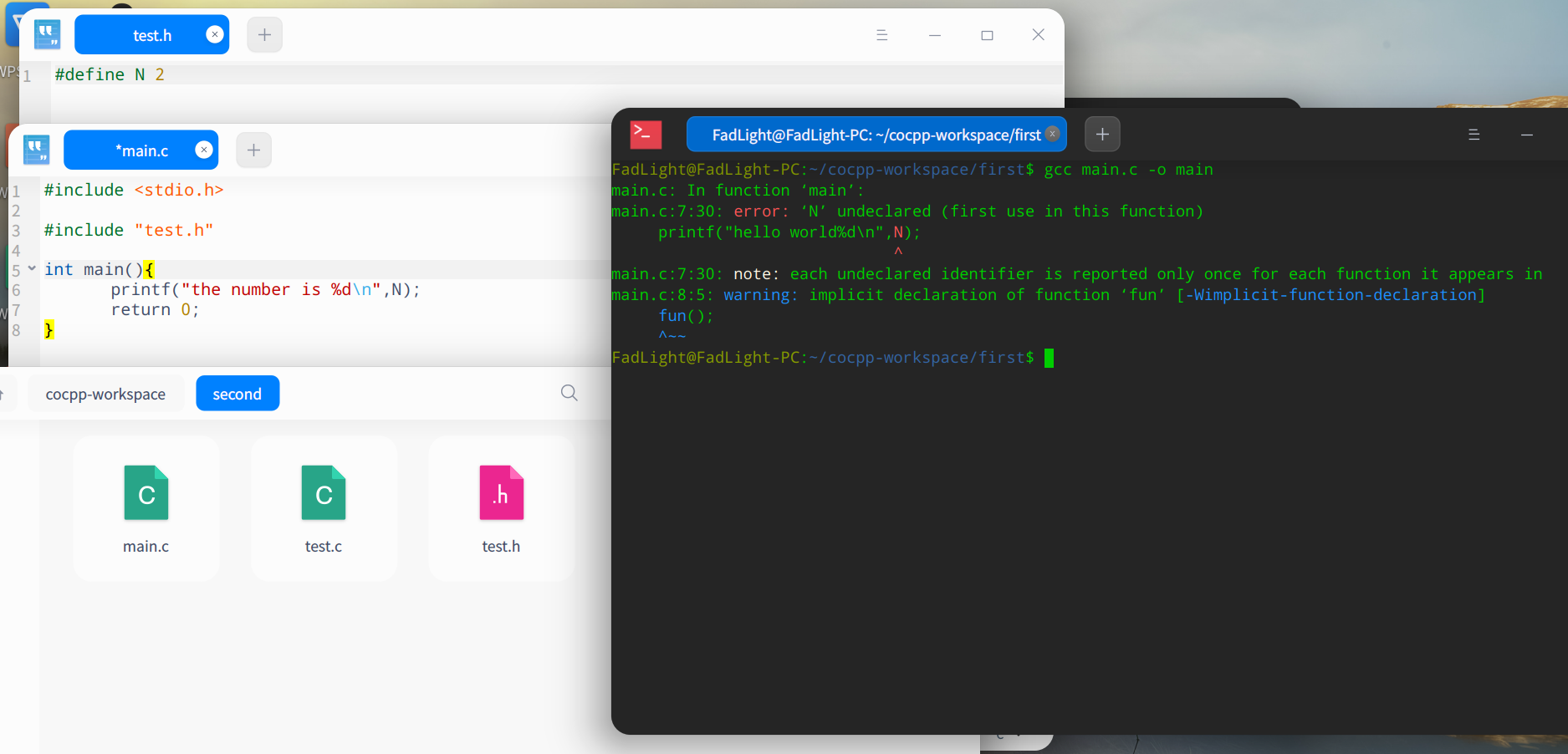Select the main.c file icon

point(146,493)
